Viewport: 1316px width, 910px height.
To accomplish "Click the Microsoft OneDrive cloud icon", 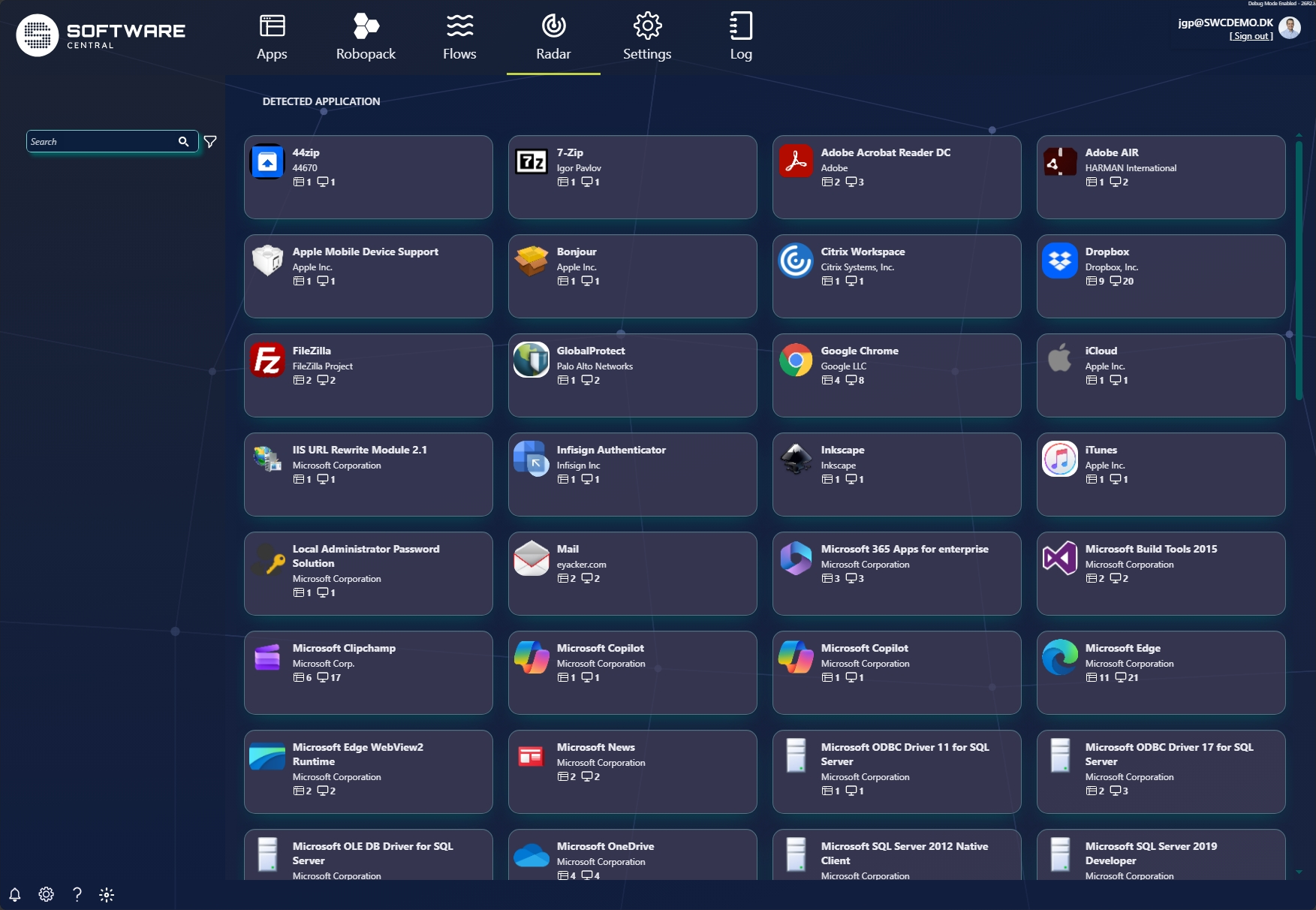I will pyautogui.click(x=532, y=855).
